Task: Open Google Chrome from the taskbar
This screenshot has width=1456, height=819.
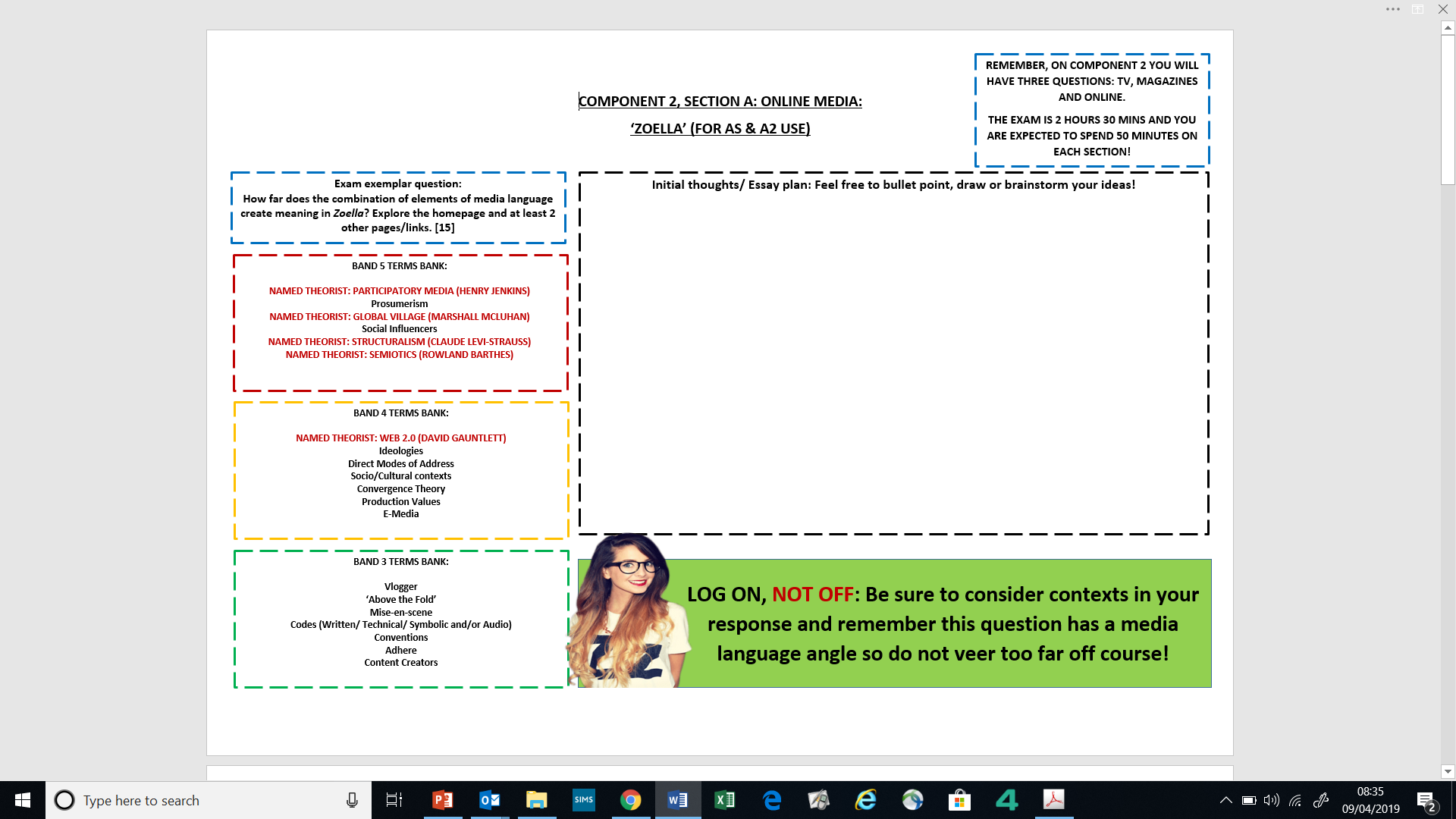Action: point(631,800)
